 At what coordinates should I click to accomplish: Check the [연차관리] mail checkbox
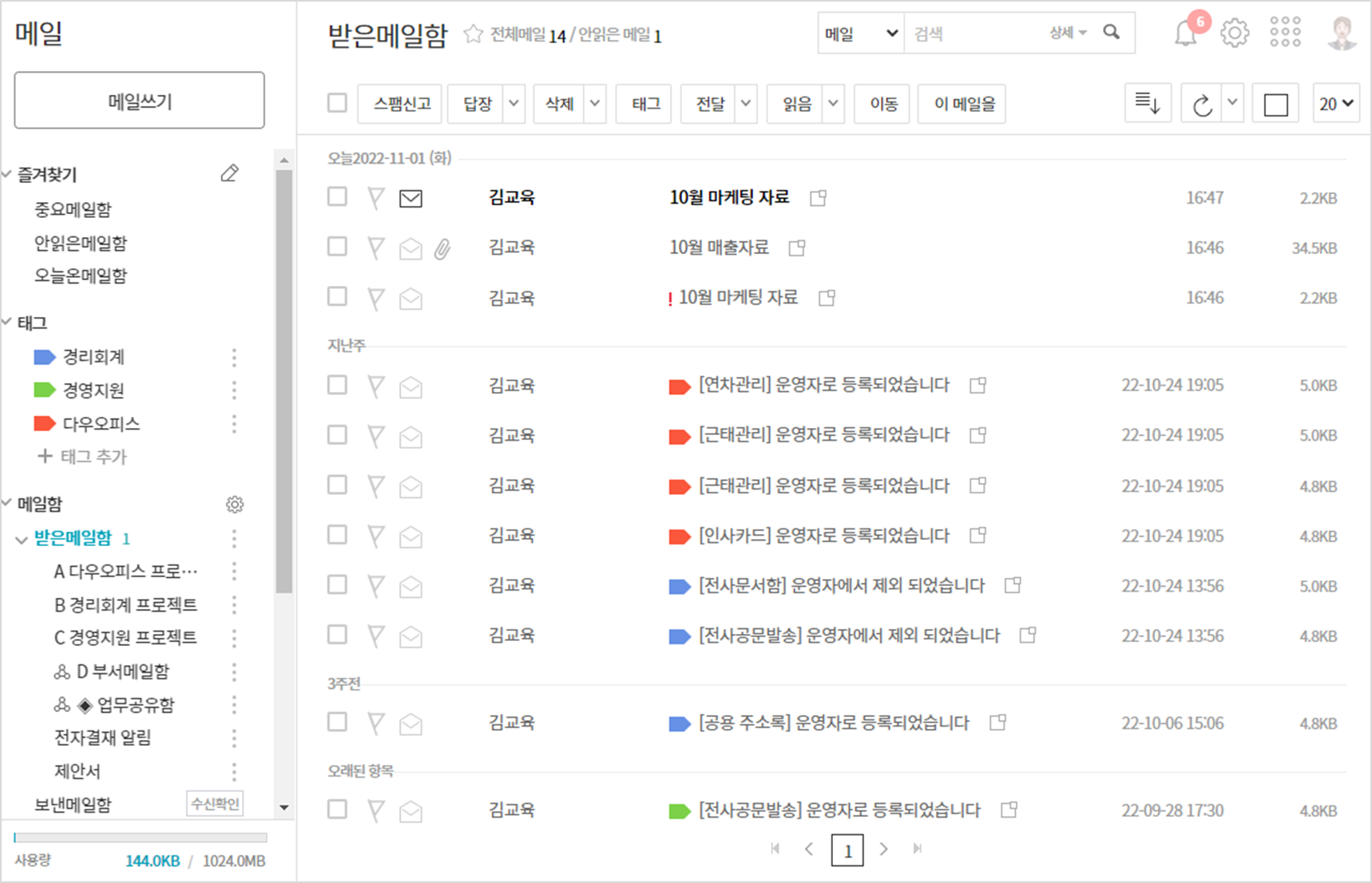[337, 385]
